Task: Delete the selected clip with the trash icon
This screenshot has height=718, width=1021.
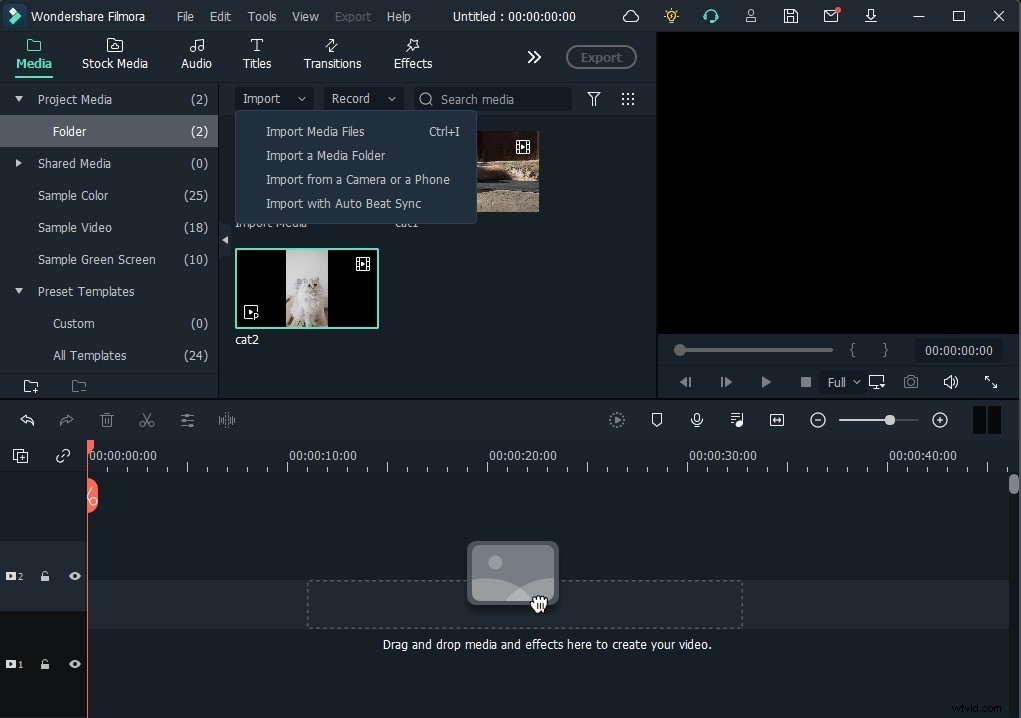Action: [x=107, y=421]
